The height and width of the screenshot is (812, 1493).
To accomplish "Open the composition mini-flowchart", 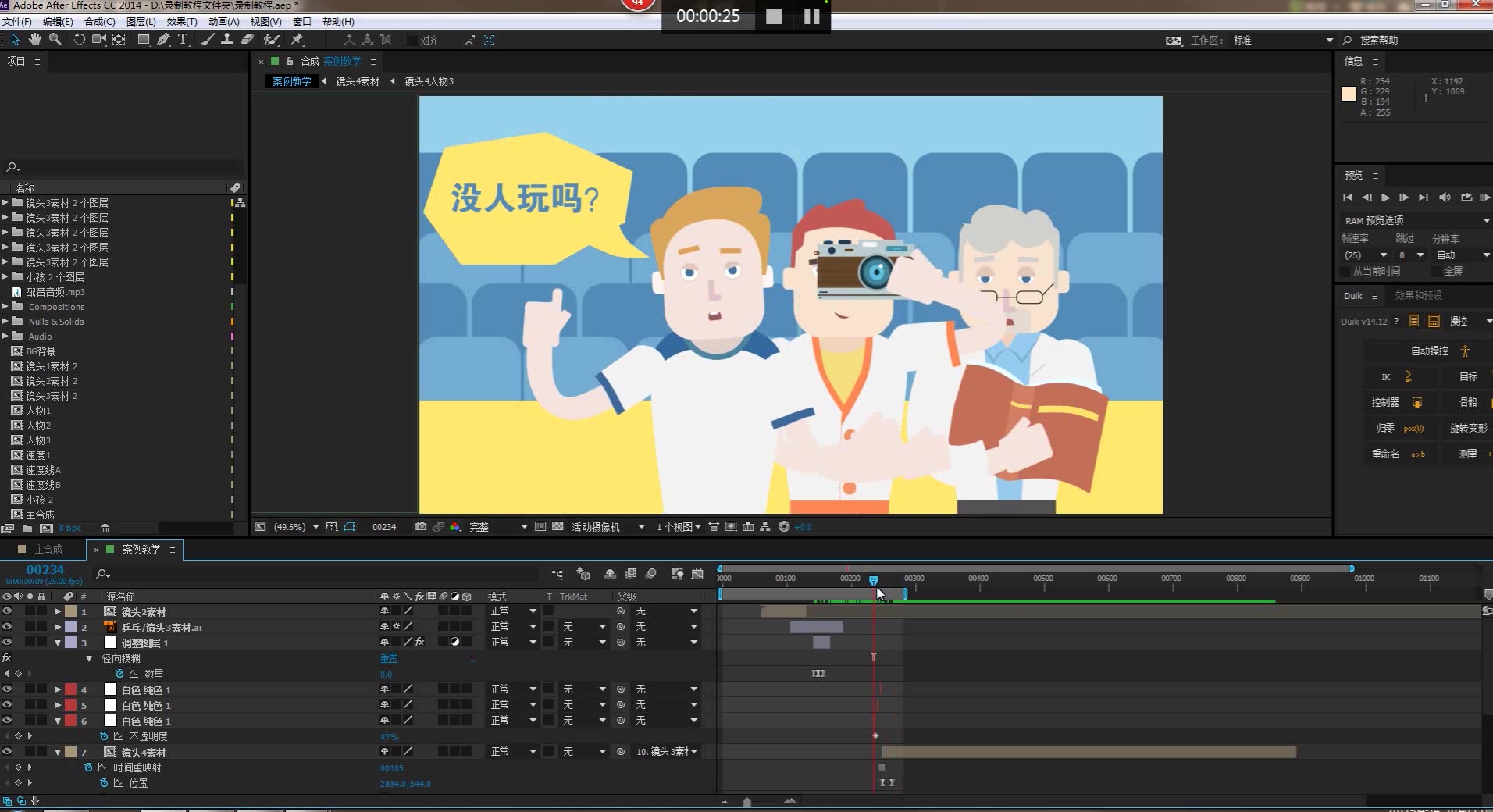I will coord(558,574).
